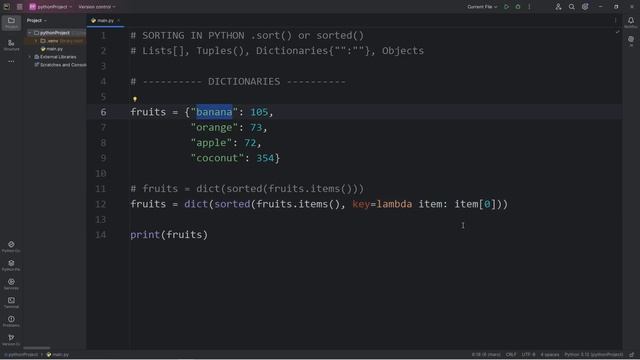Click the SORTING IN PYTHON comment
The width and height of the screenshot is (640, 360).
point(247,36)
